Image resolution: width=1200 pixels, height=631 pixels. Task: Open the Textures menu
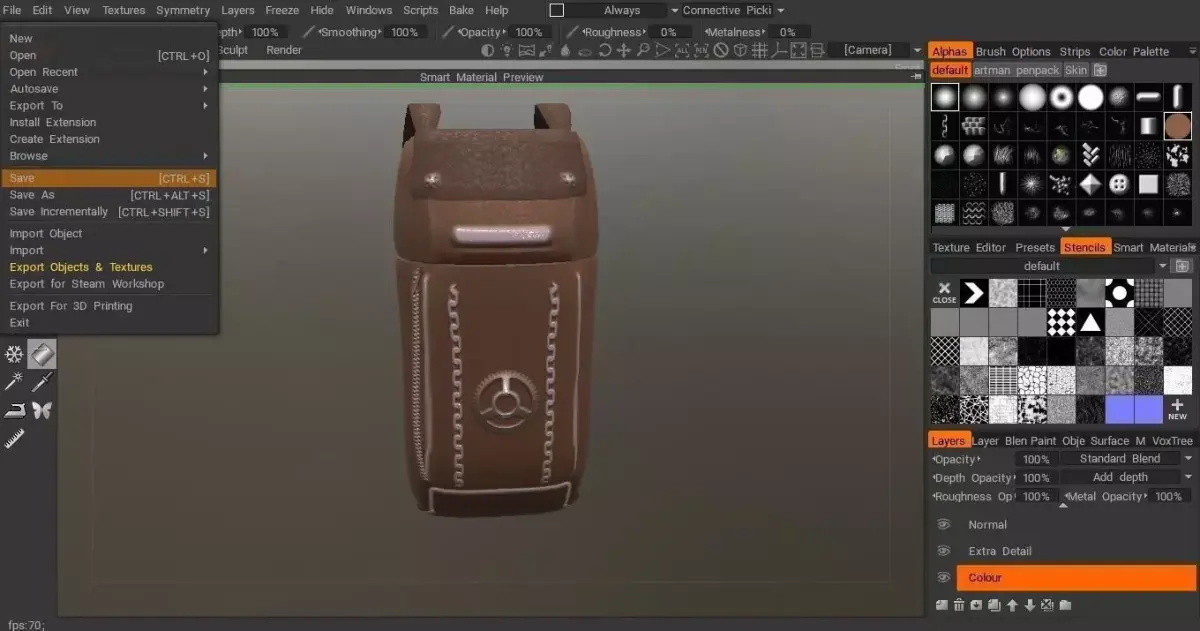click(123, 10)
